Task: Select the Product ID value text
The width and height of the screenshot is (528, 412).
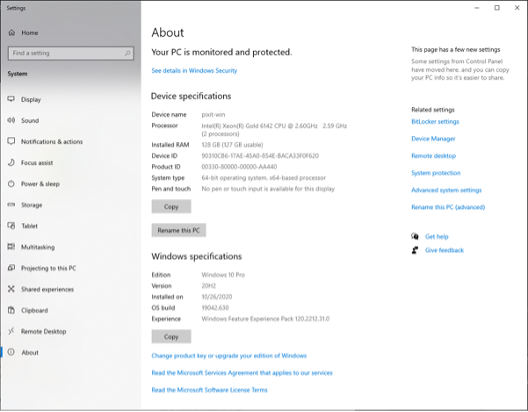Action: (x=239, y=167)
